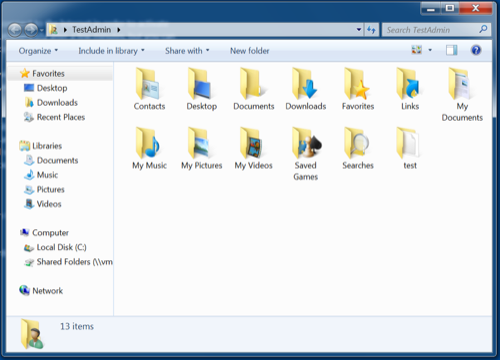Screen dimensions: 500x360
Task: Select the test folder icon
Action: (408, 143)
